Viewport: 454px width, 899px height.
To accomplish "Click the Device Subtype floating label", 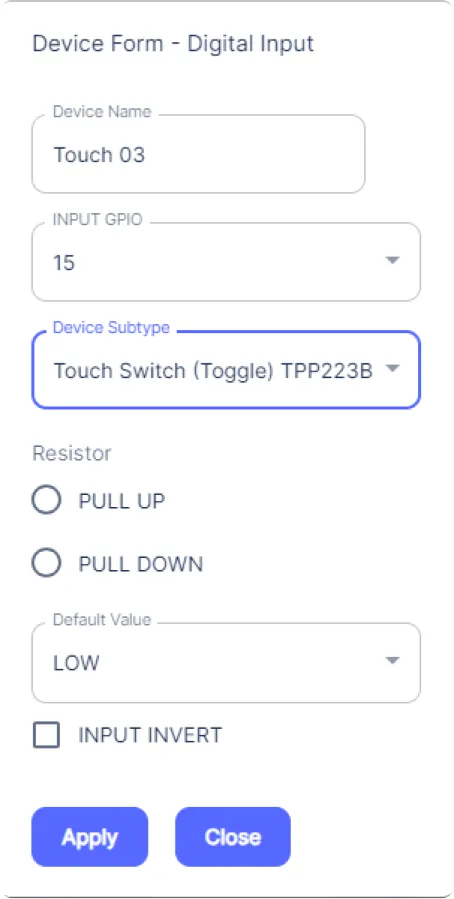I will [111, 327].
